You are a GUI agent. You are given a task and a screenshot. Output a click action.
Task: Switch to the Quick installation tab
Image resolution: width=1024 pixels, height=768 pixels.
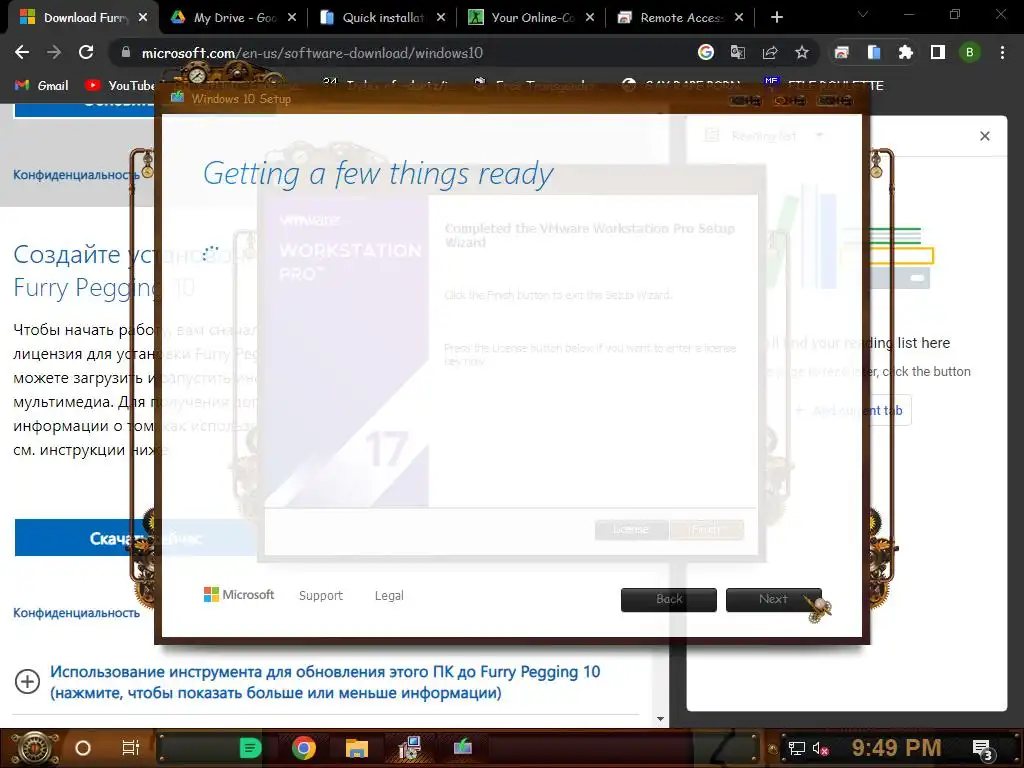click(x=383, y=18)
